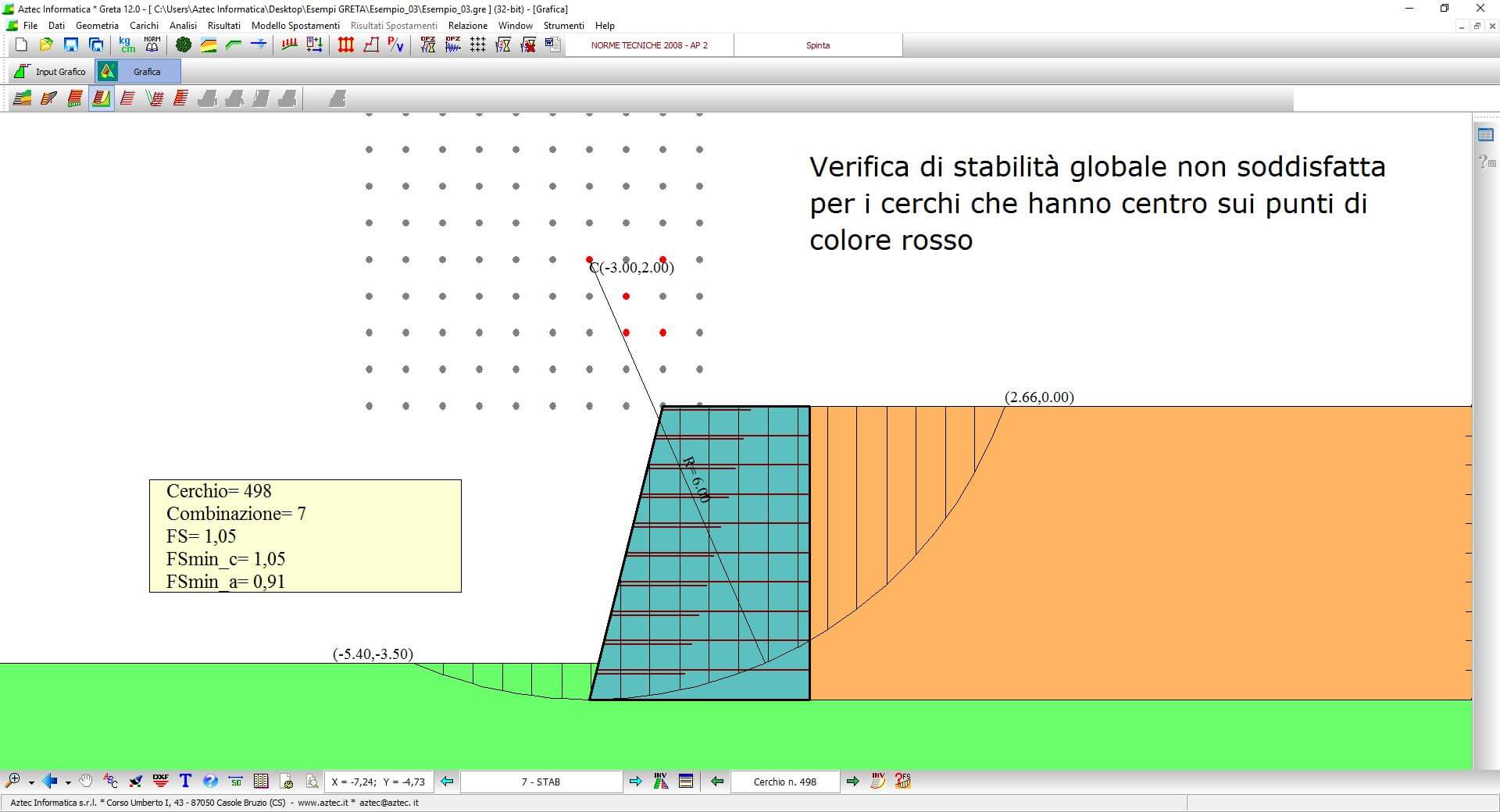The image size is (1500, 812).
Task: Click the P/V toolbar icon
Action: pos(396,45)
